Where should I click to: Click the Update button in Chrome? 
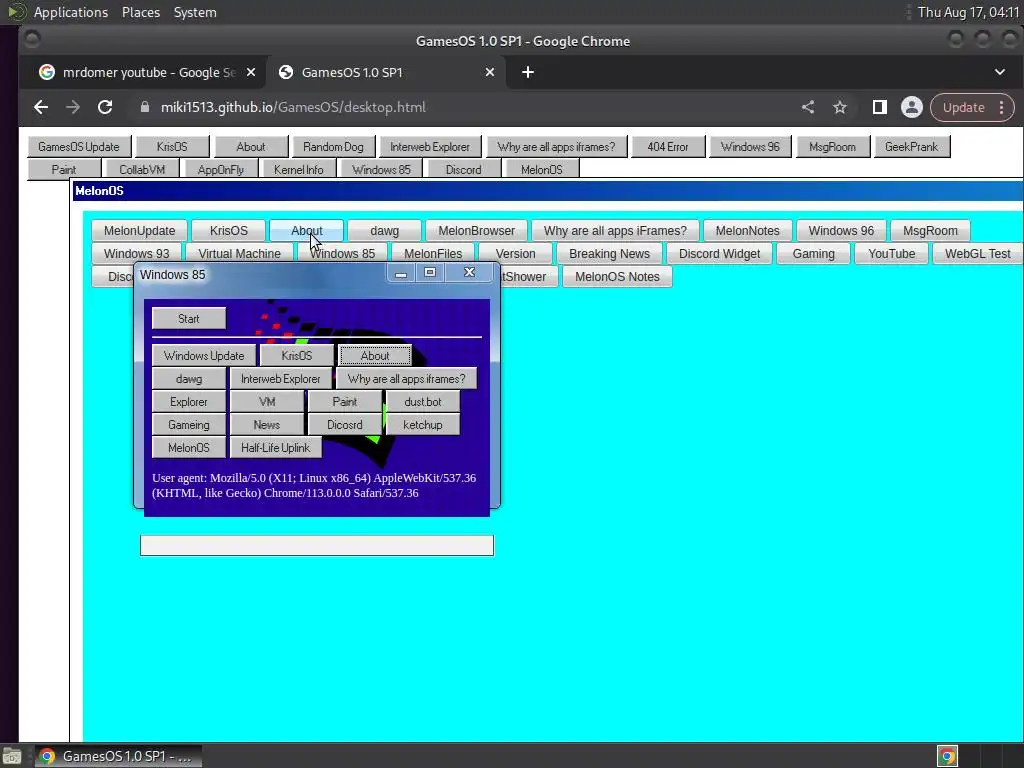[x=963, y=107]
